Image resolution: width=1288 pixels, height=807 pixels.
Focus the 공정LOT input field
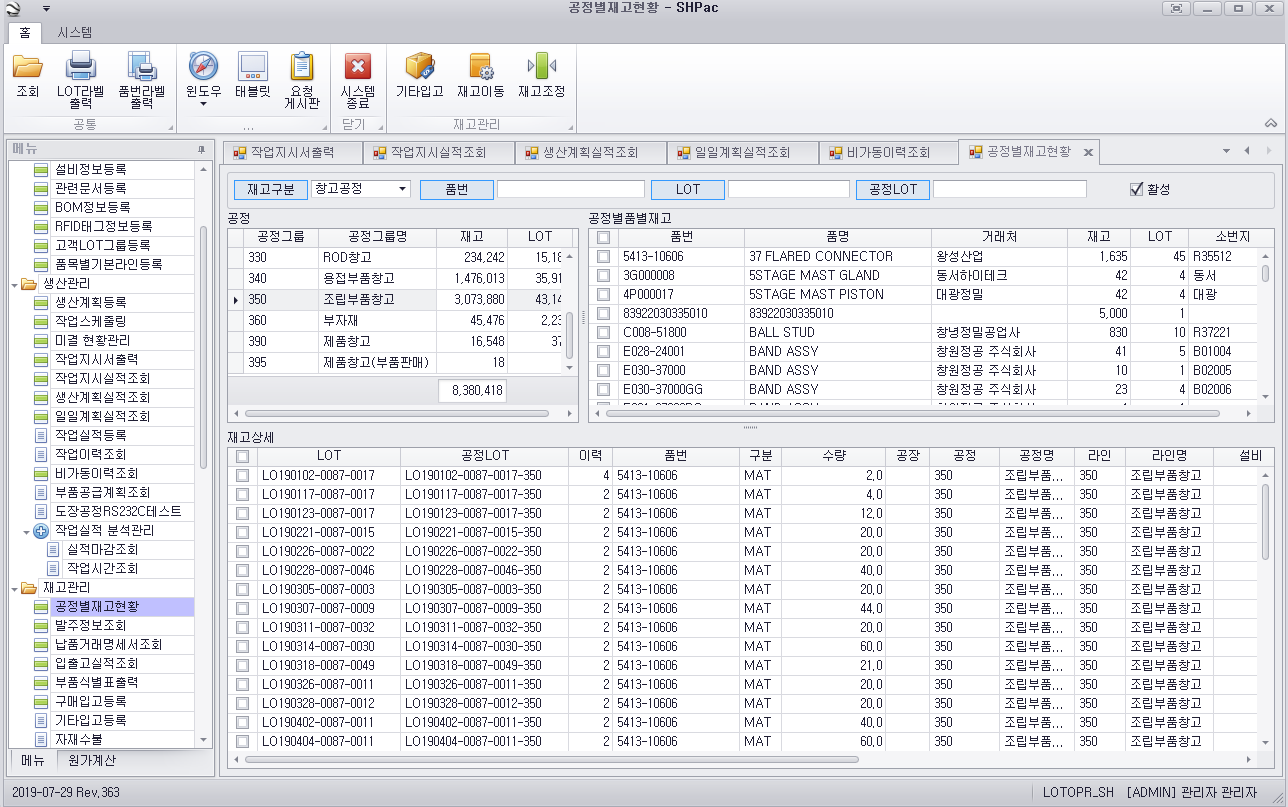tap(1010, 189)
